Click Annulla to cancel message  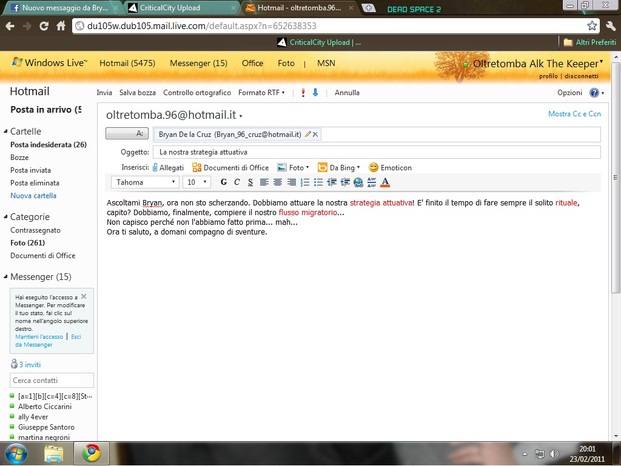[x=347, y=93]
